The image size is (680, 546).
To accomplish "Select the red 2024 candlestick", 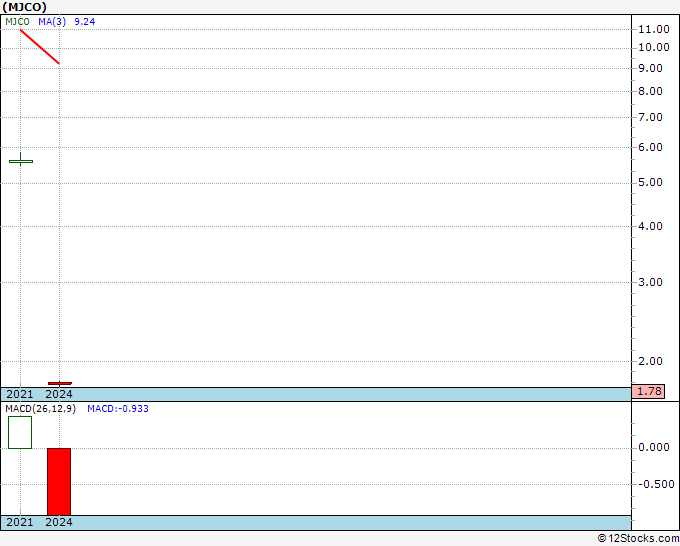I will tap(59, 383).
